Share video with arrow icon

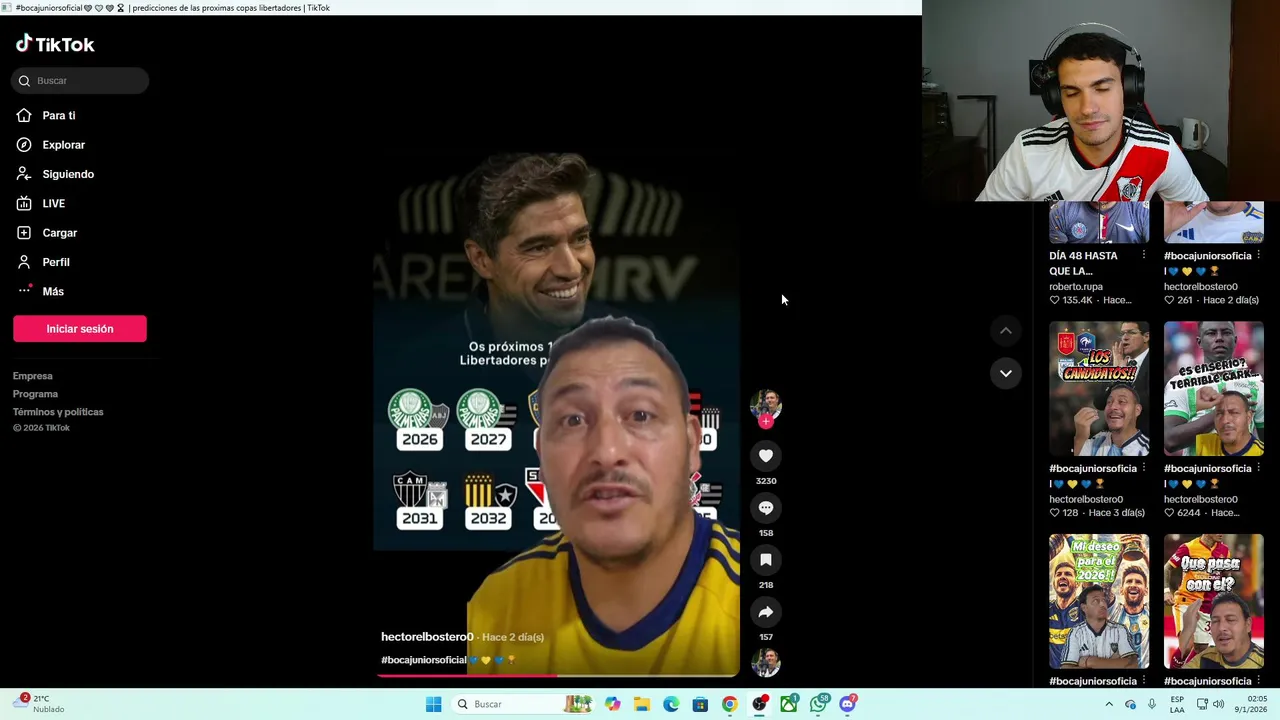766,612
